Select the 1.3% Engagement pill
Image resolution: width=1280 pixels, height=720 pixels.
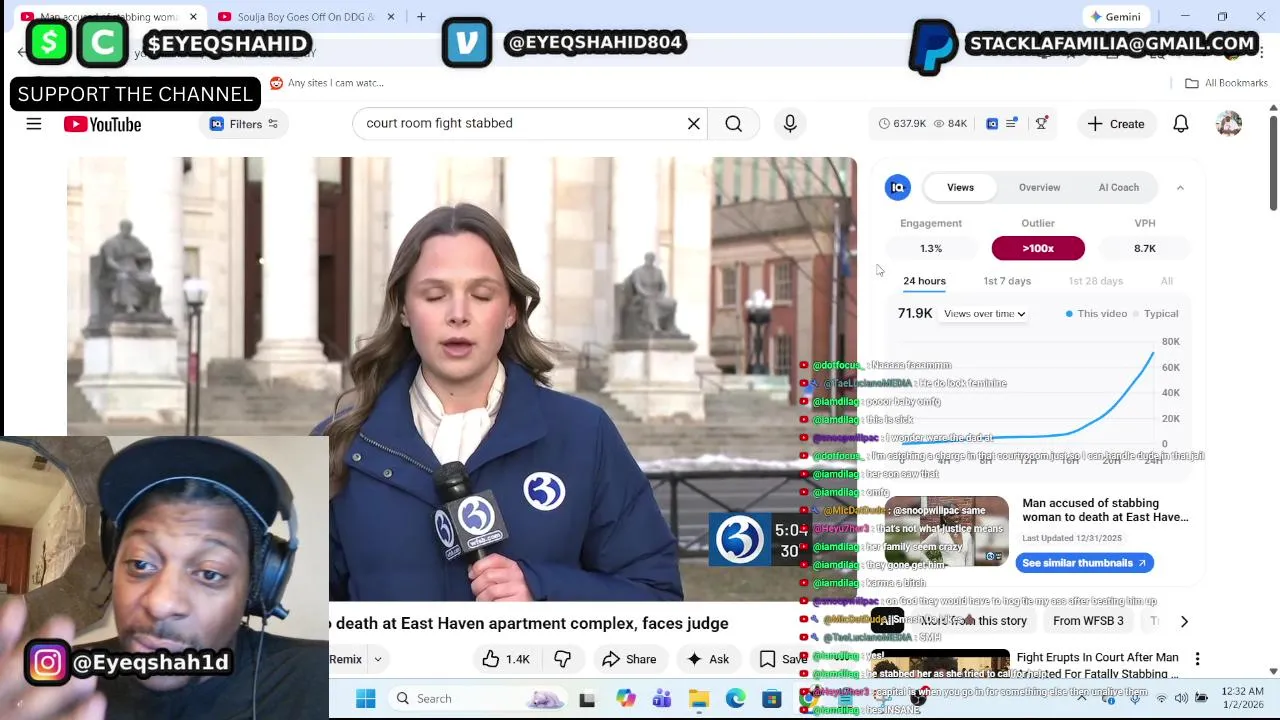(x=931, y=248)
